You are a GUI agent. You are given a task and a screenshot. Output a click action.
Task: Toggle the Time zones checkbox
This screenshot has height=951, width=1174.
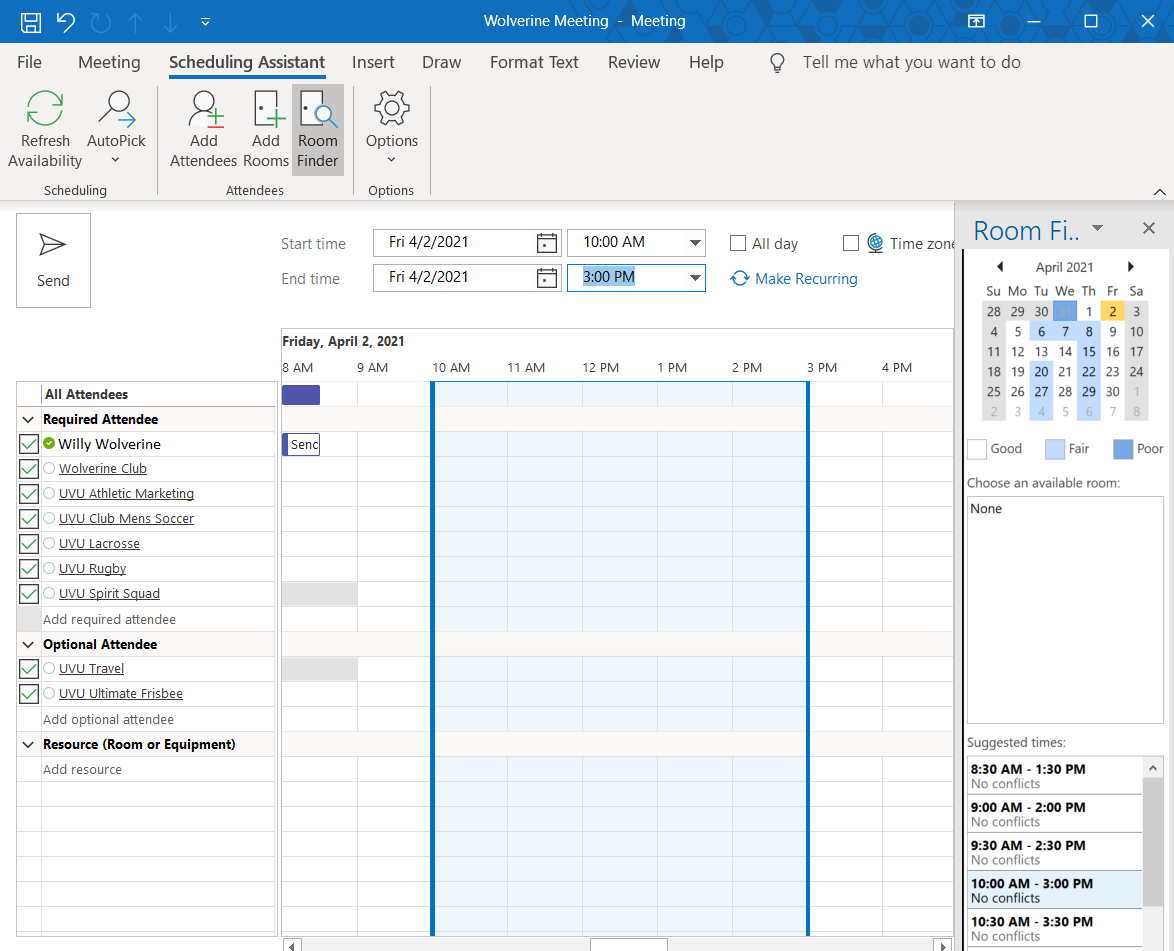851,242
